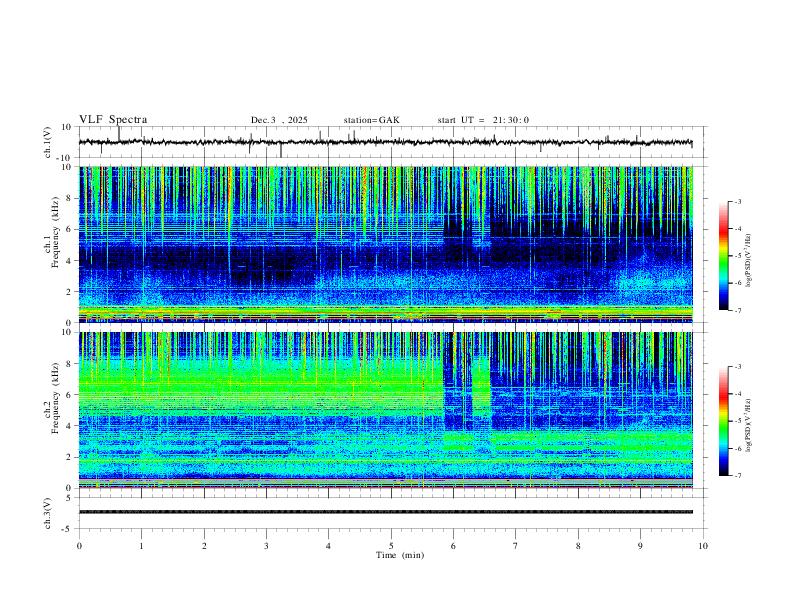
Task: Click the ch.2 spectrogram color scale bar
Action: click(724, 421)
